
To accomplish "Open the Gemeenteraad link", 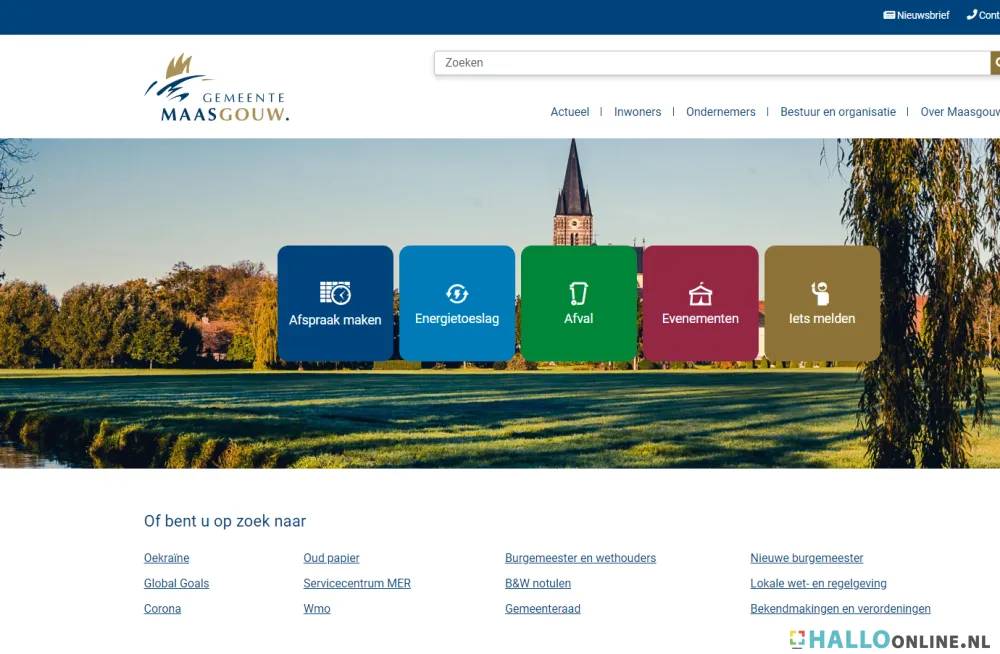I will click(x=543, y=608).
